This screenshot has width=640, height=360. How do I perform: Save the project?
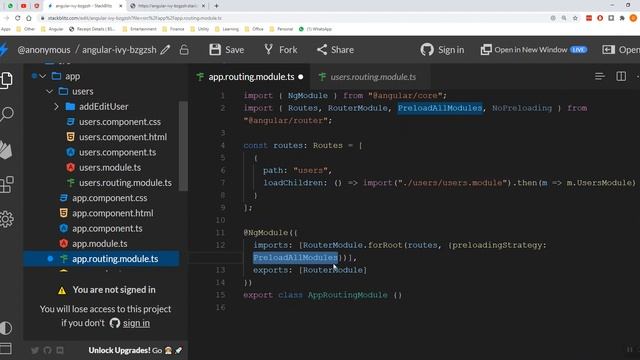[x=227, y=50]
